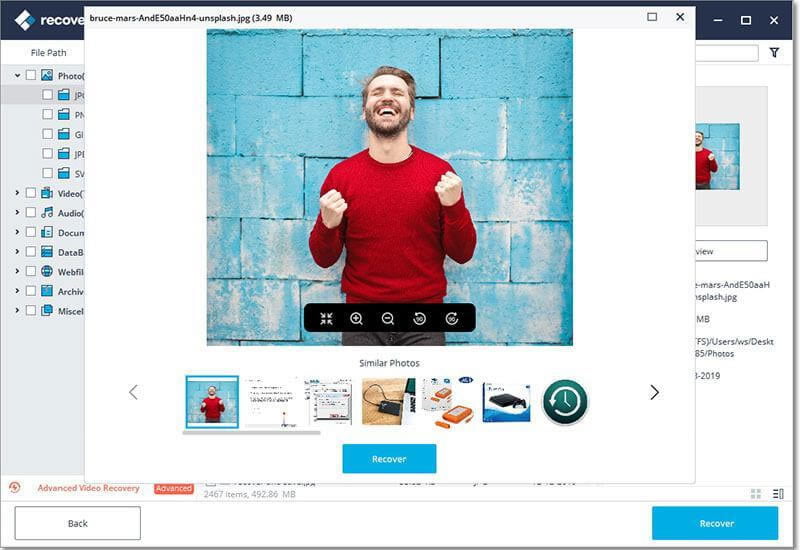Click the fit-to-window icon in preview toolbar

(x=326, y=318)
